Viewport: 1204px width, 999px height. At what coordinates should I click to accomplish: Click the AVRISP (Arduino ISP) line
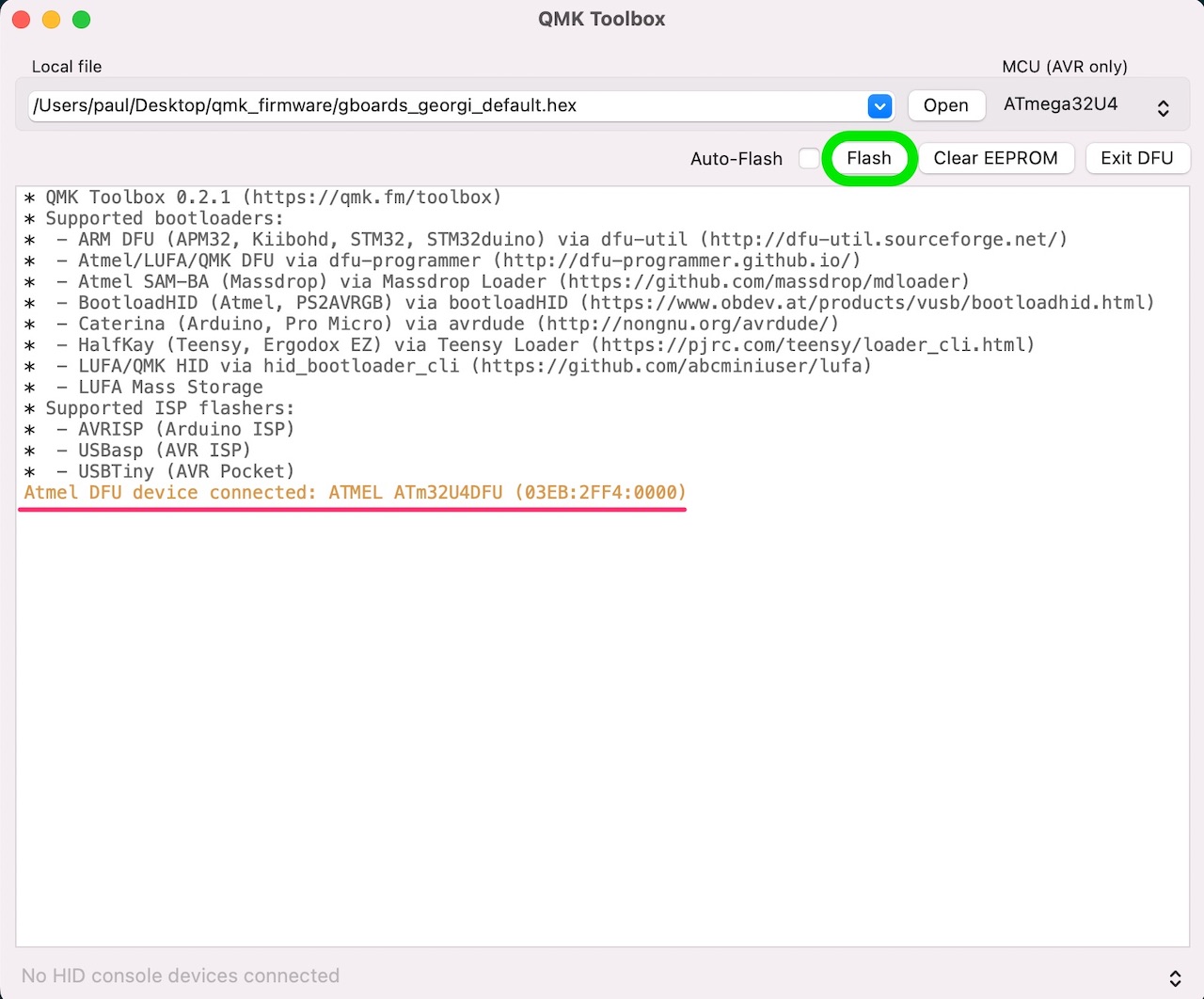[x=159, y=429]
